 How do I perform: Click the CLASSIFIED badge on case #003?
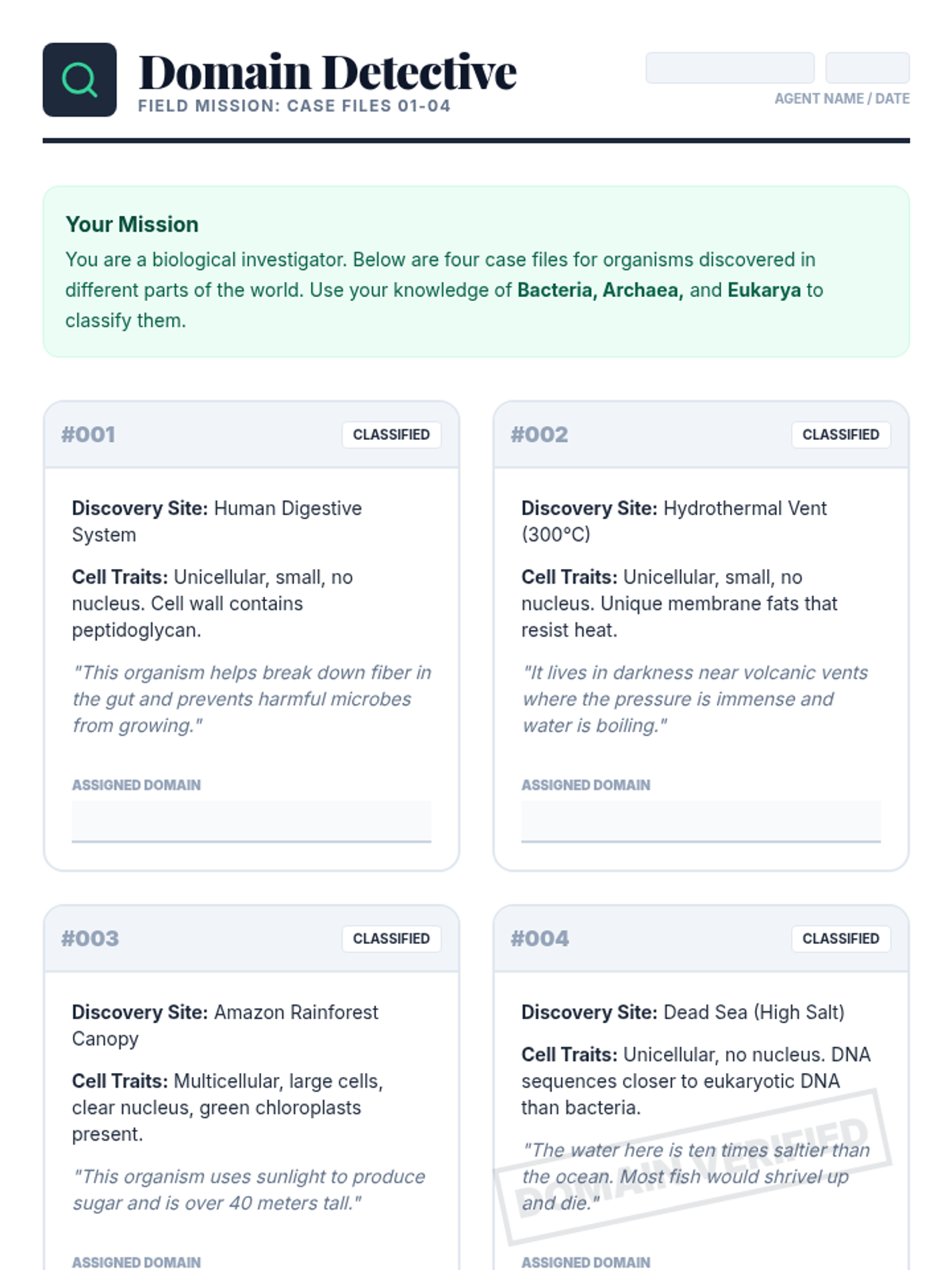391,938
